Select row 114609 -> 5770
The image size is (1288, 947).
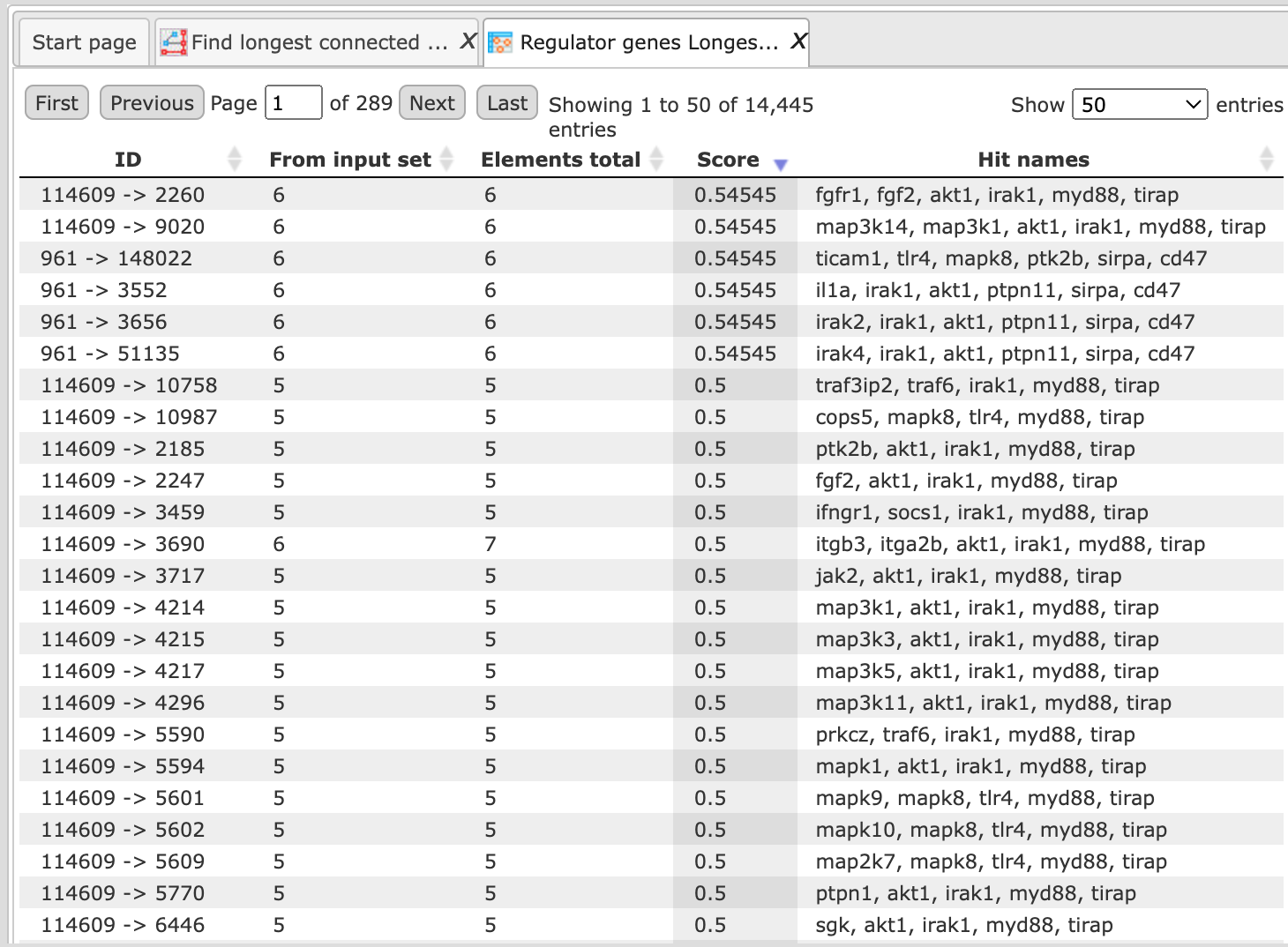point(651,893)
